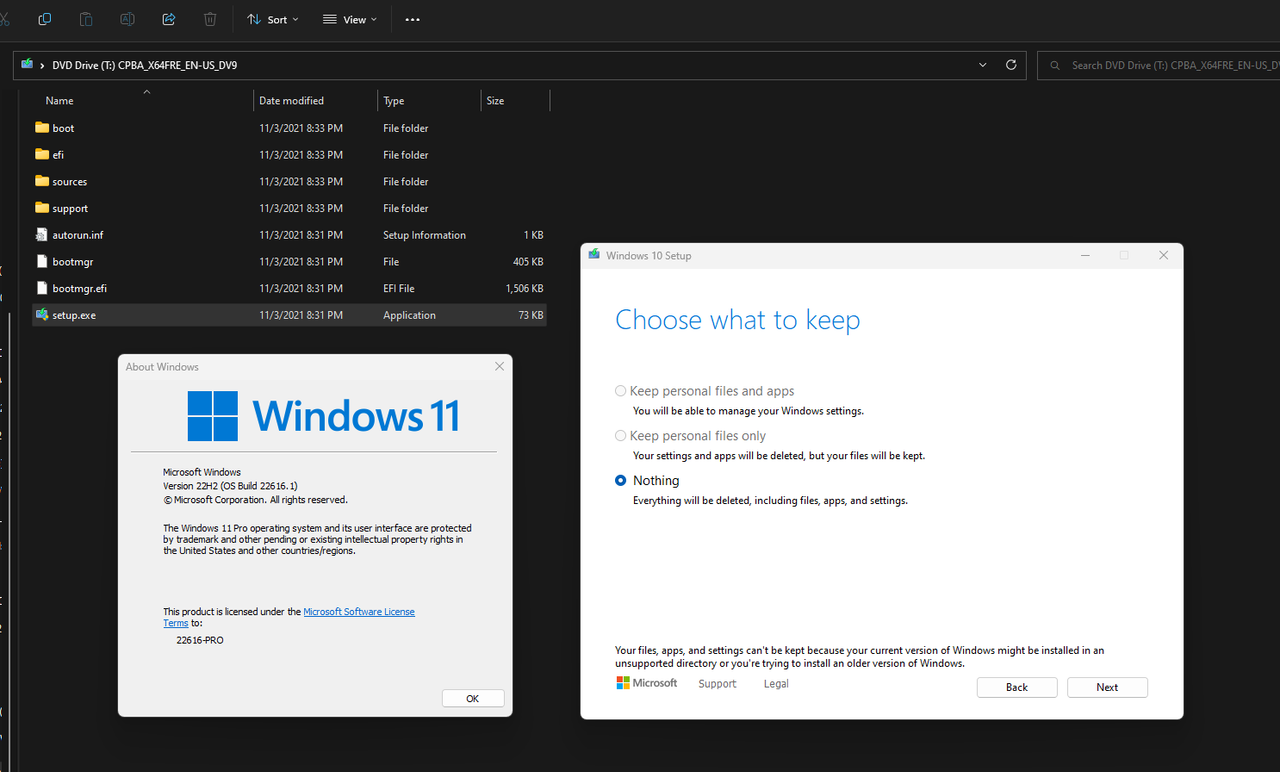
Task: Click the bootmgr.efi file icon
Action: point(42,288)
